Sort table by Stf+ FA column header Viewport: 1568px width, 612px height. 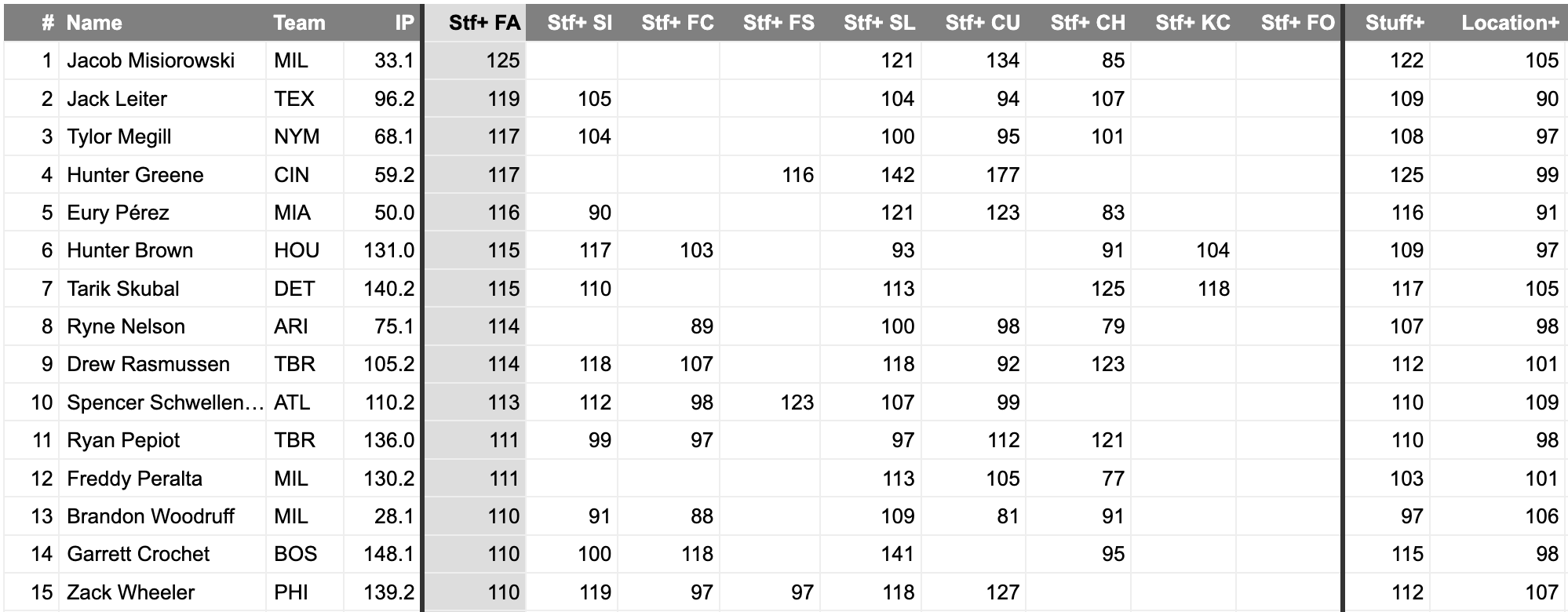(x=483, y=23)
